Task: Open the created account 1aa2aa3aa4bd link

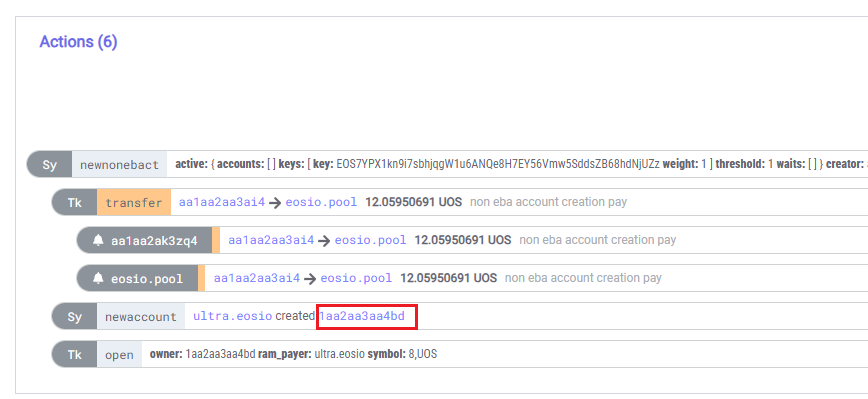Action: 362,317
